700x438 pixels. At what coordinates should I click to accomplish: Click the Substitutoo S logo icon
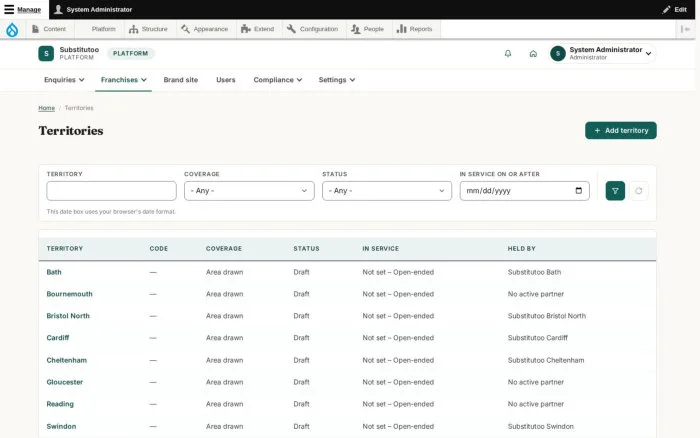(x=46, y=54)
